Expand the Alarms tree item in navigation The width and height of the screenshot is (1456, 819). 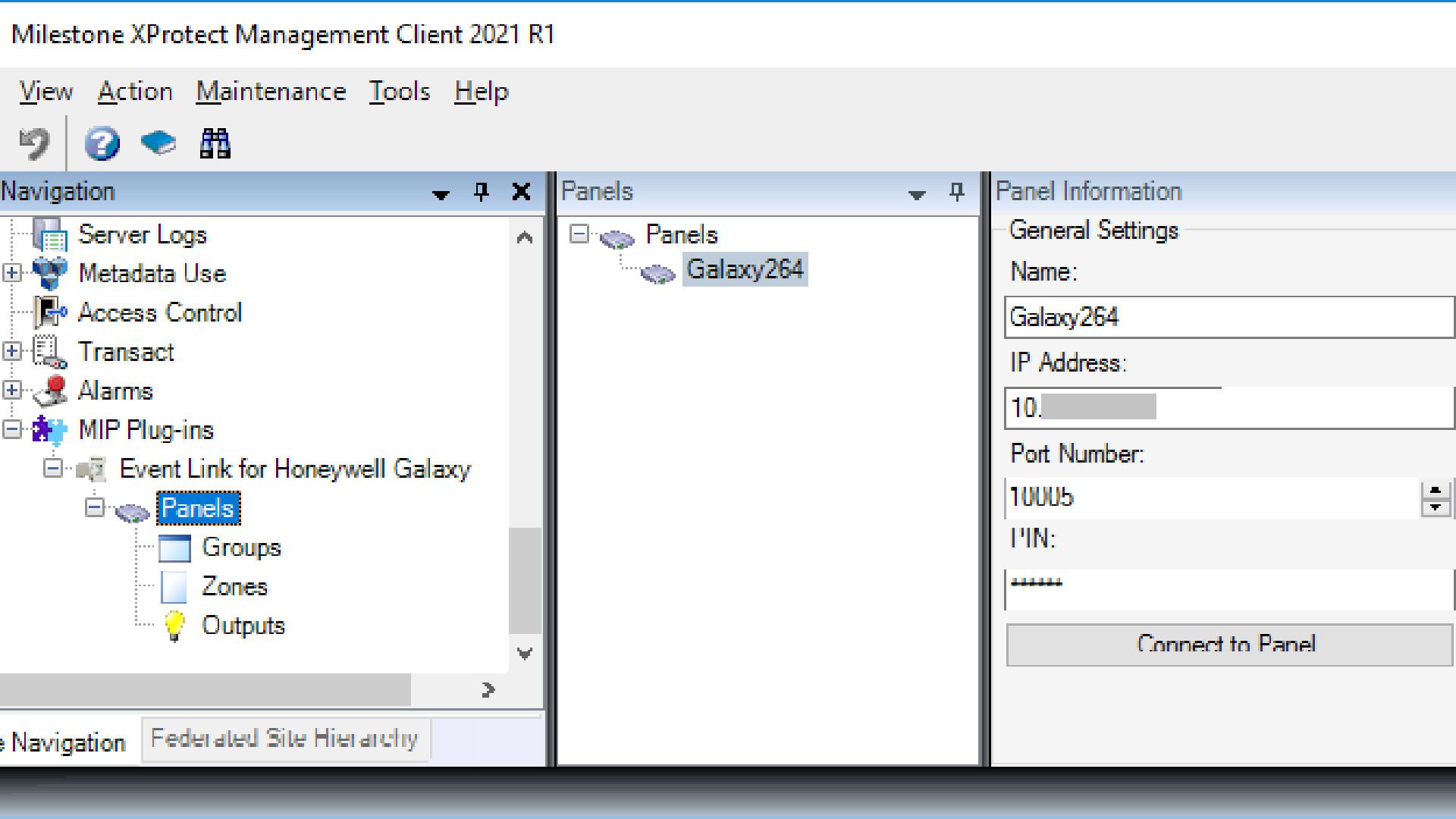tap(13, 390)
